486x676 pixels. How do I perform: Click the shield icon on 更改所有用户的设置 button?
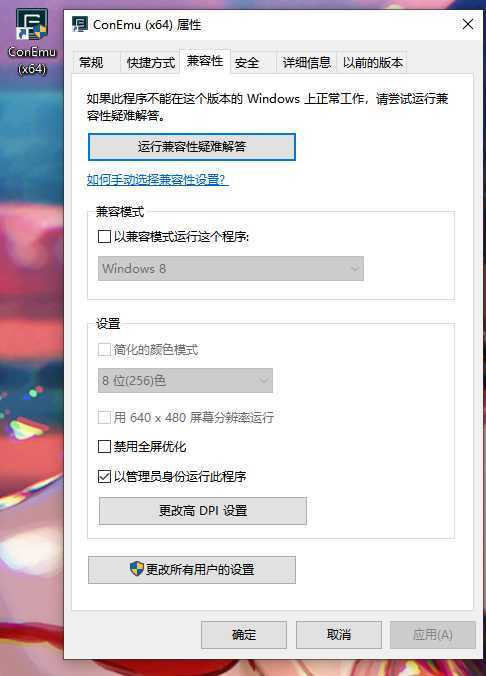[x=136, y=569]
